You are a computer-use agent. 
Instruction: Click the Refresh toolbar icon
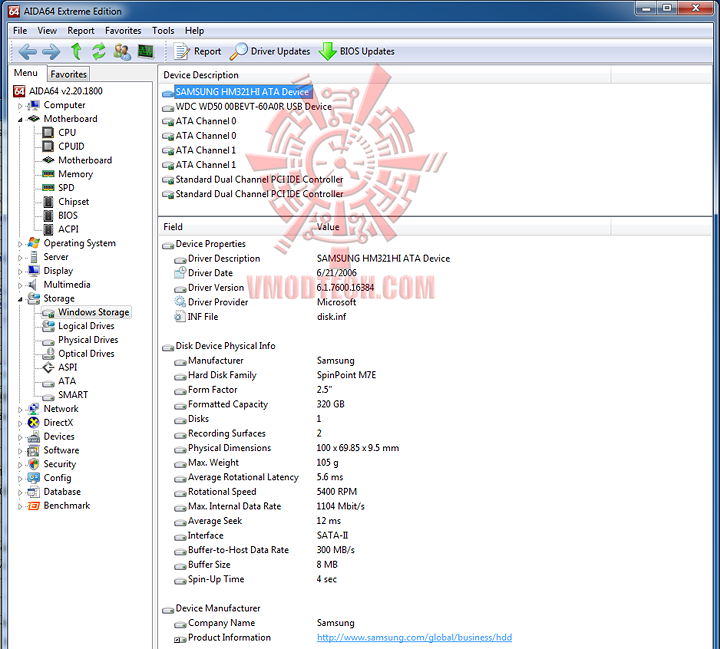(99, 51)
